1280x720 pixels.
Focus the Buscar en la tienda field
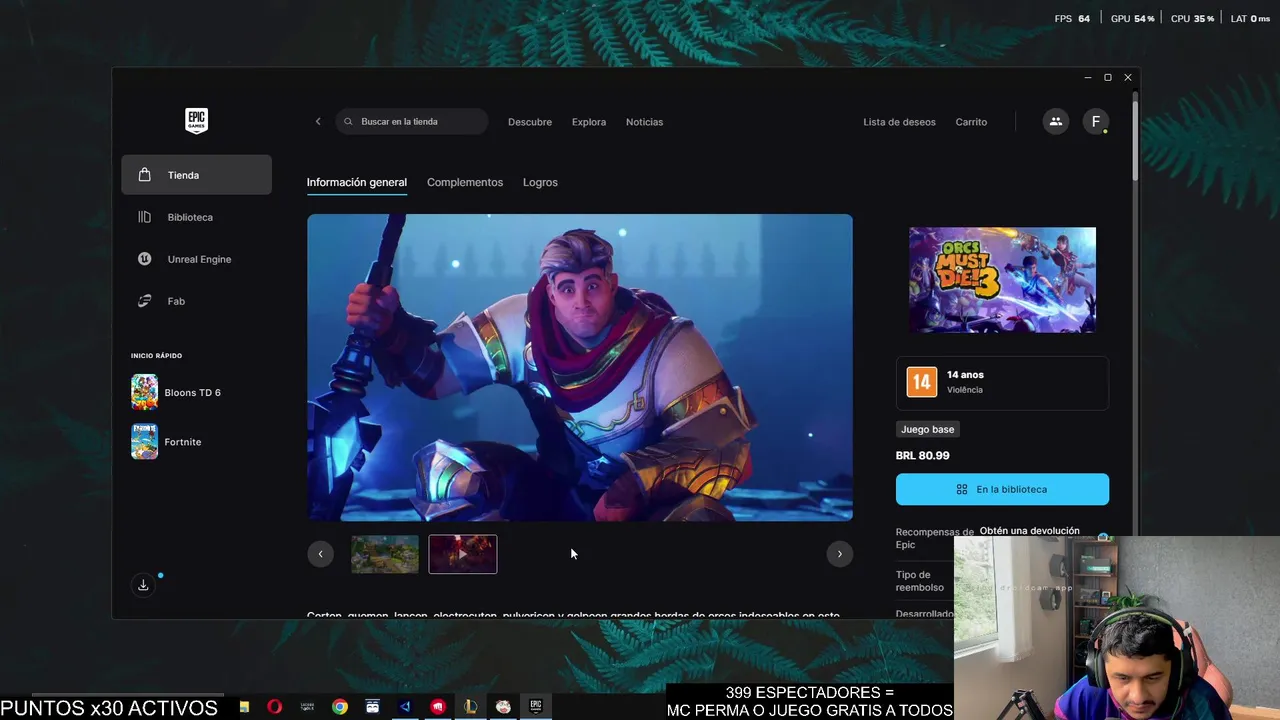coord(412,121)
